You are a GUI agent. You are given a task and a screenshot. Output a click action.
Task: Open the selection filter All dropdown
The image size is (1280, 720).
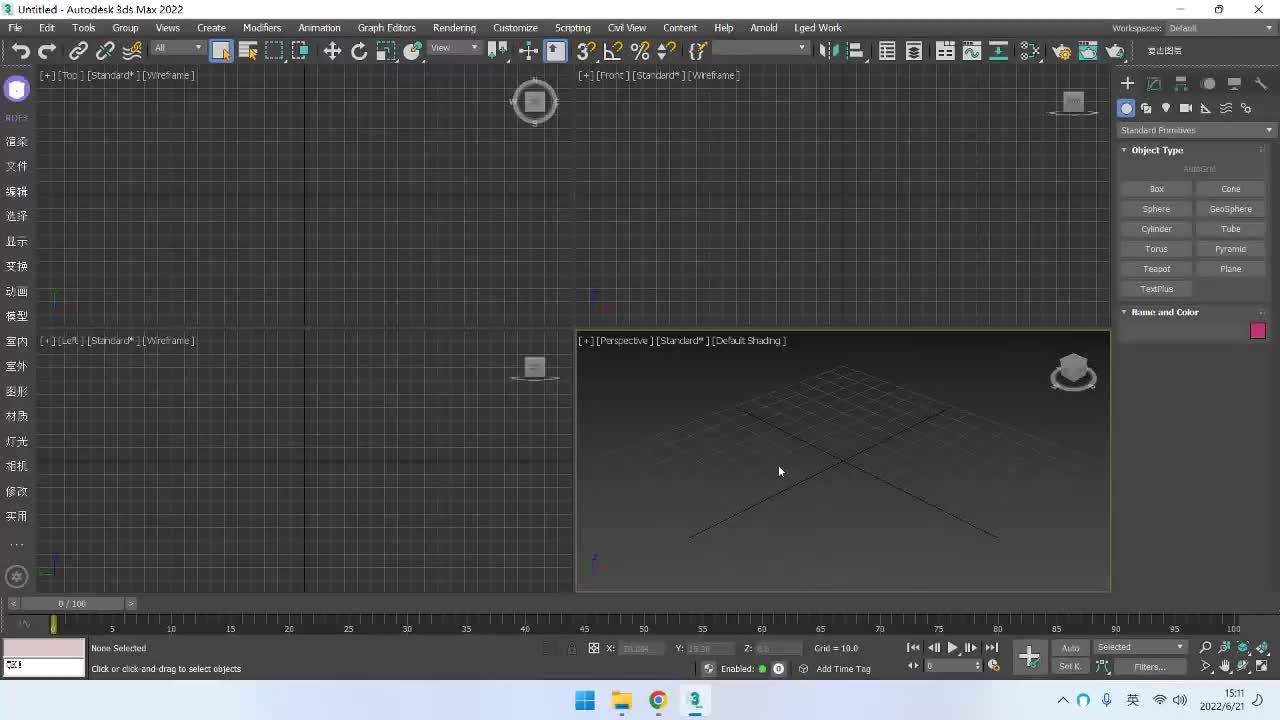(178, 48)
